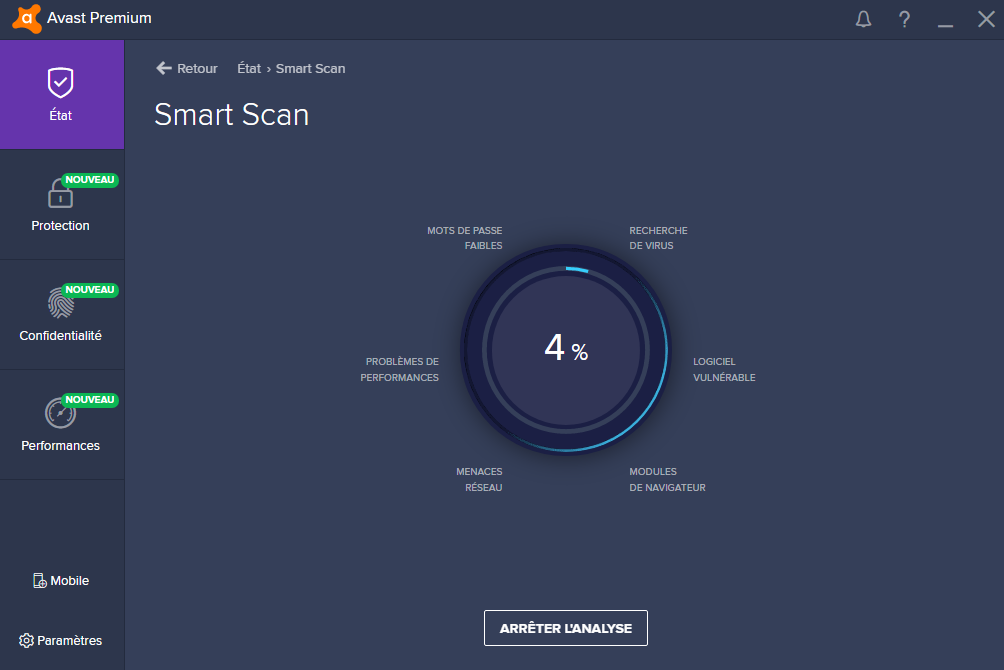The width and height of the screenshot is (1004, 670).
Task: Click the Mobile phone icon
Action: [x=39, y=581]
